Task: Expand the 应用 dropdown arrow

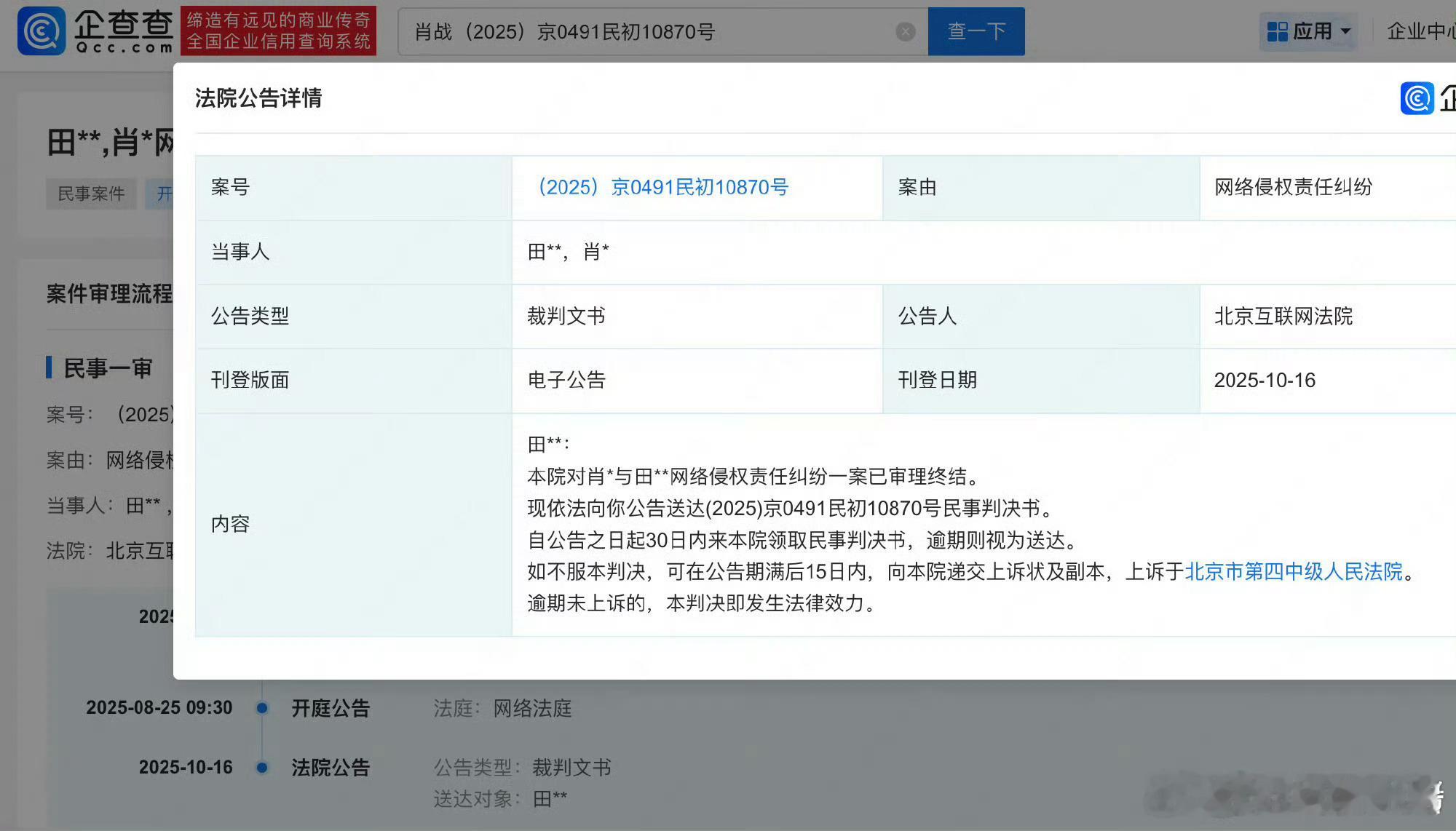Action: (1345, 31)
